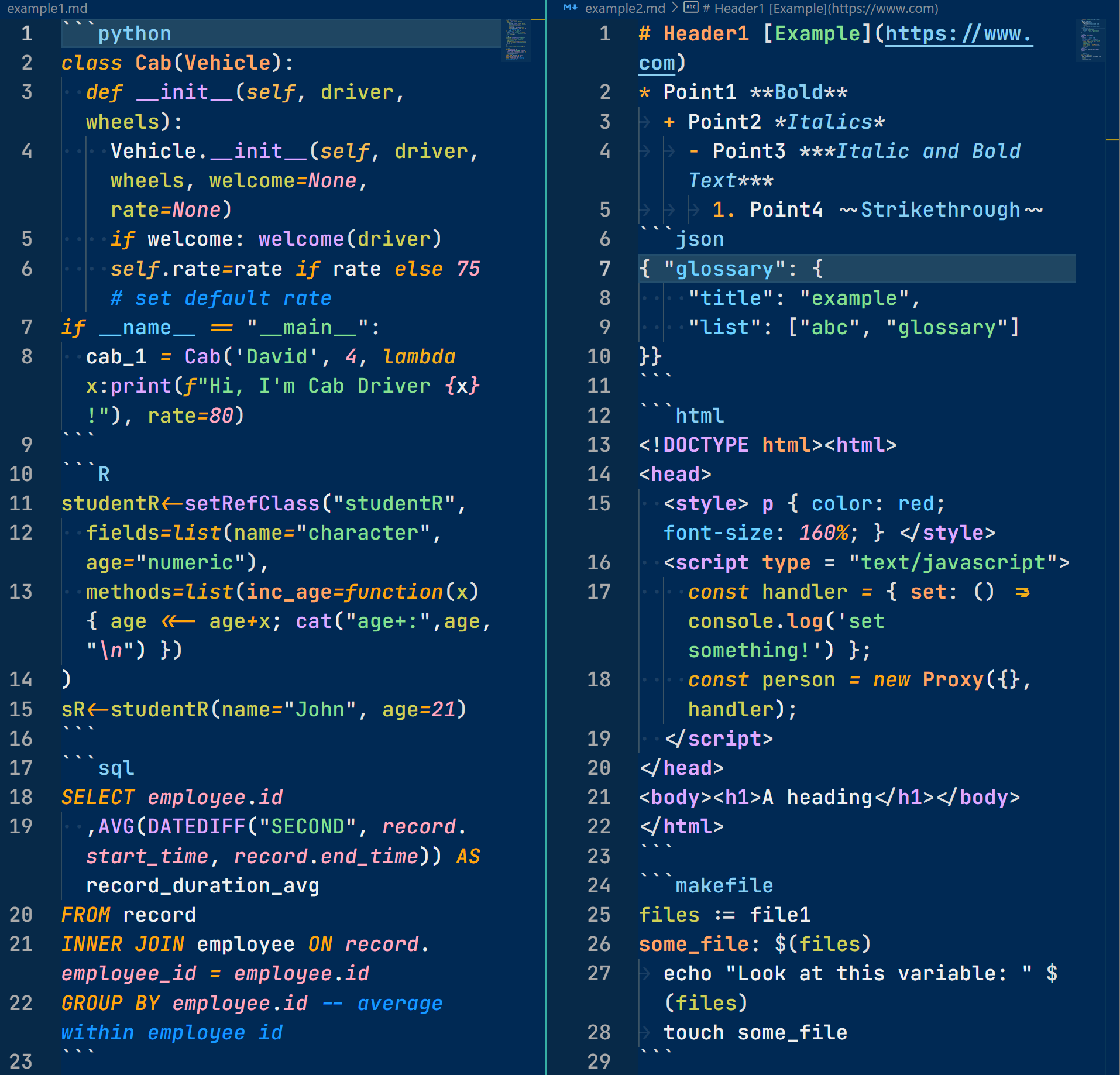Screen dimensions: 1120x1075
Task: Click the 'files := file1' line
Action: [724, 915]
